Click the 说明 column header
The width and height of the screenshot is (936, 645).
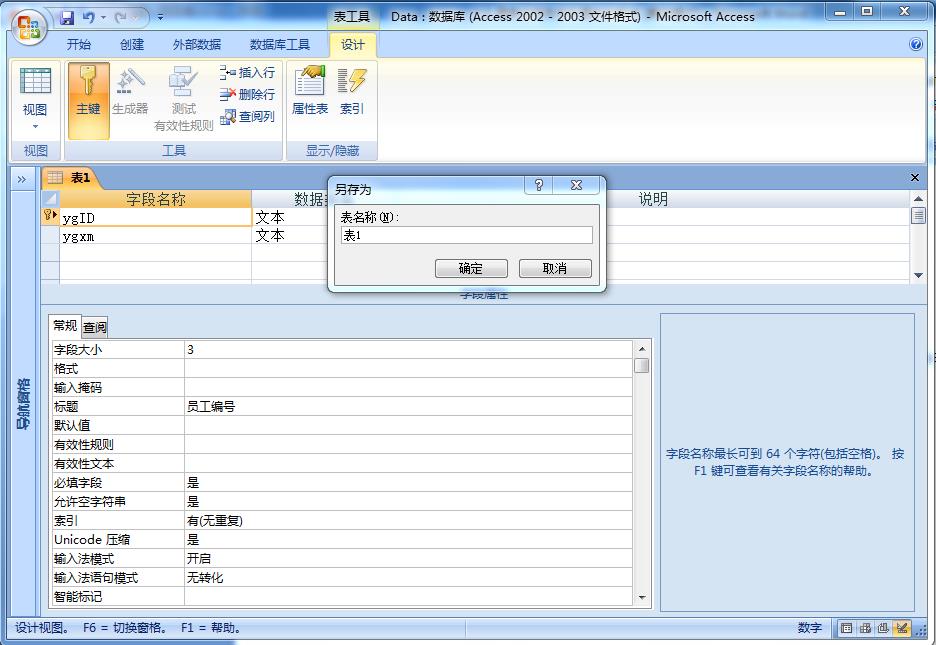[x=653, y=199]
